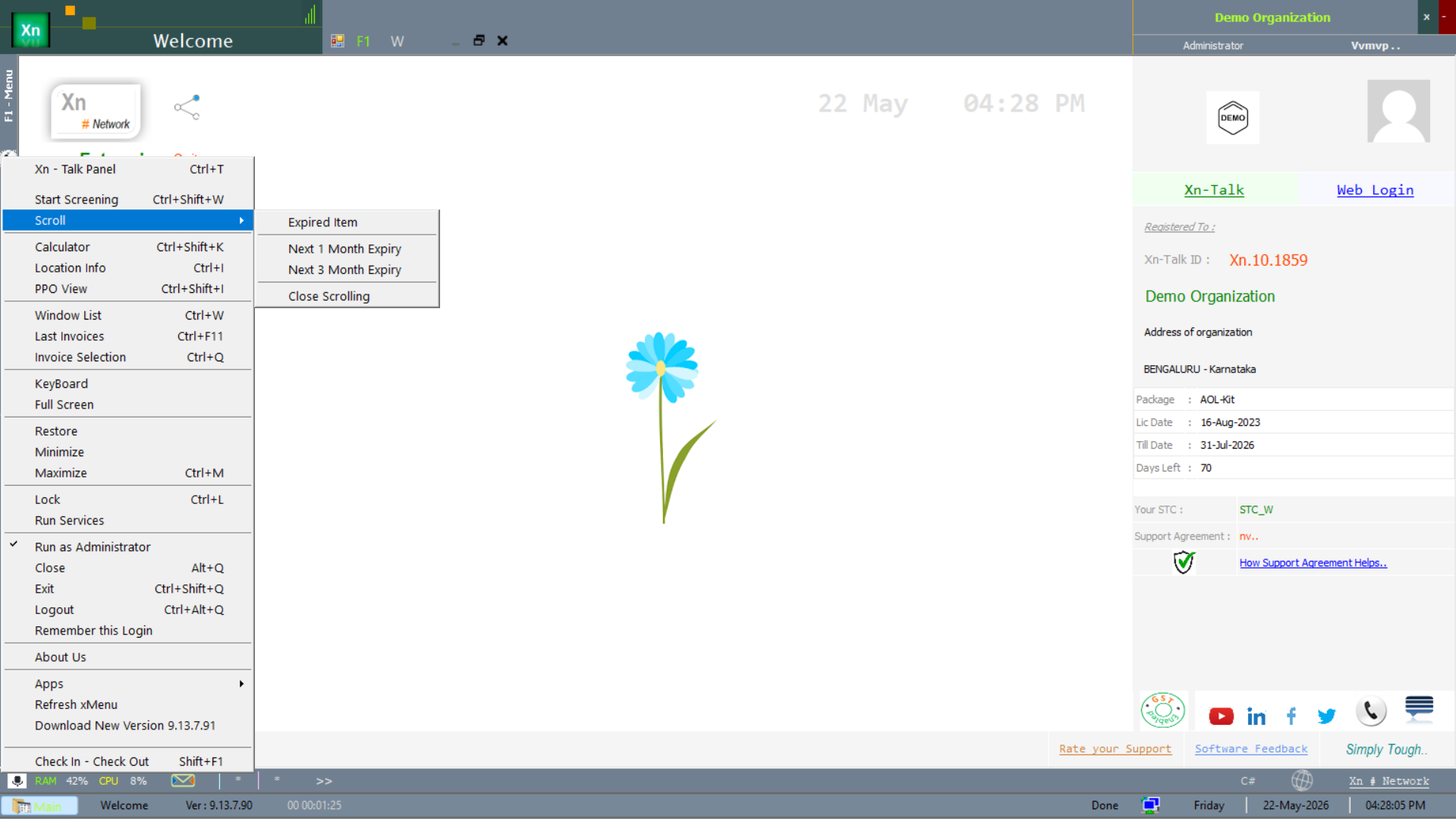Click the microphone icon in status bar
This screenshot has height=819, width=1456.
(17, 780)
